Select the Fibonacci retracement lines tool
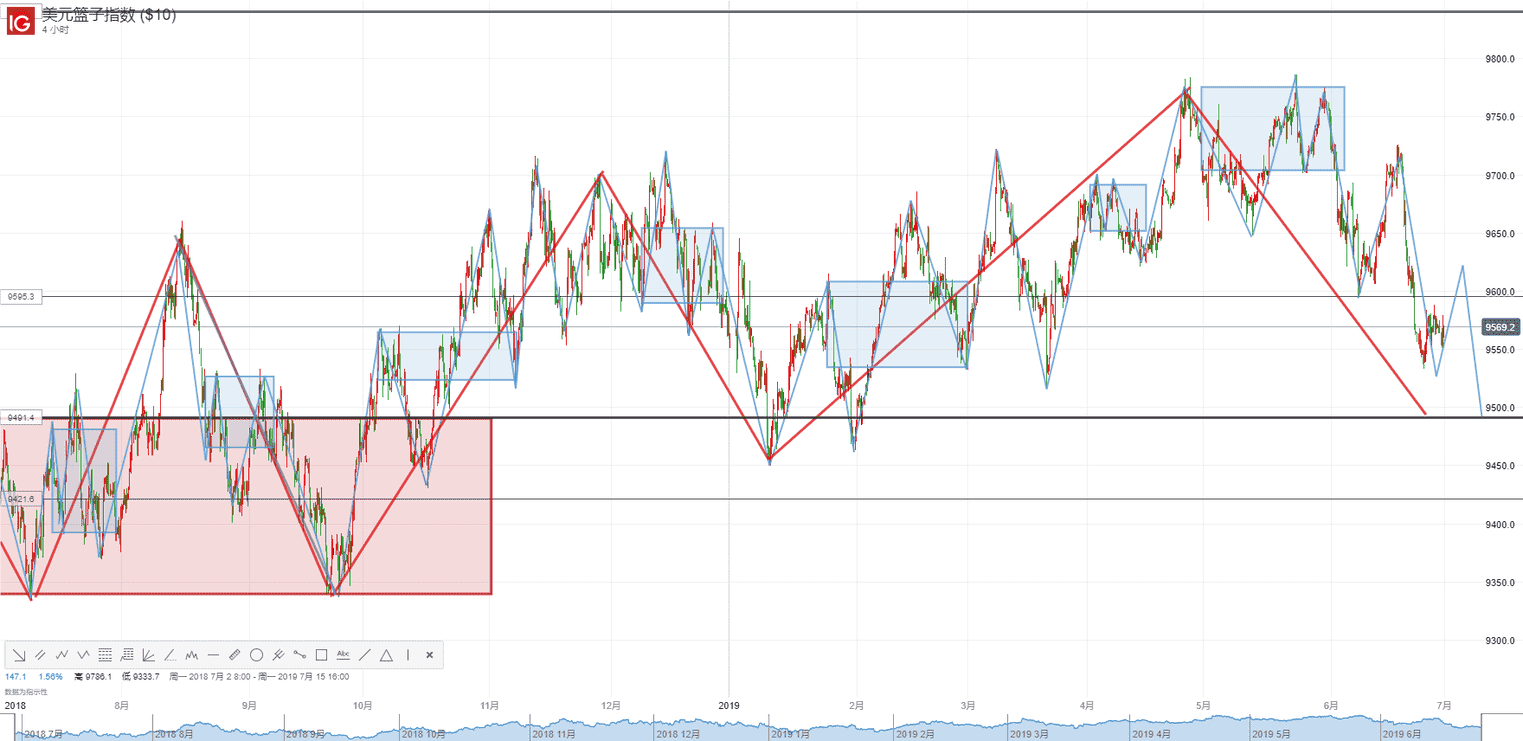The width and height of the screenshot is (1523, 741). click(x=105, y=655)
